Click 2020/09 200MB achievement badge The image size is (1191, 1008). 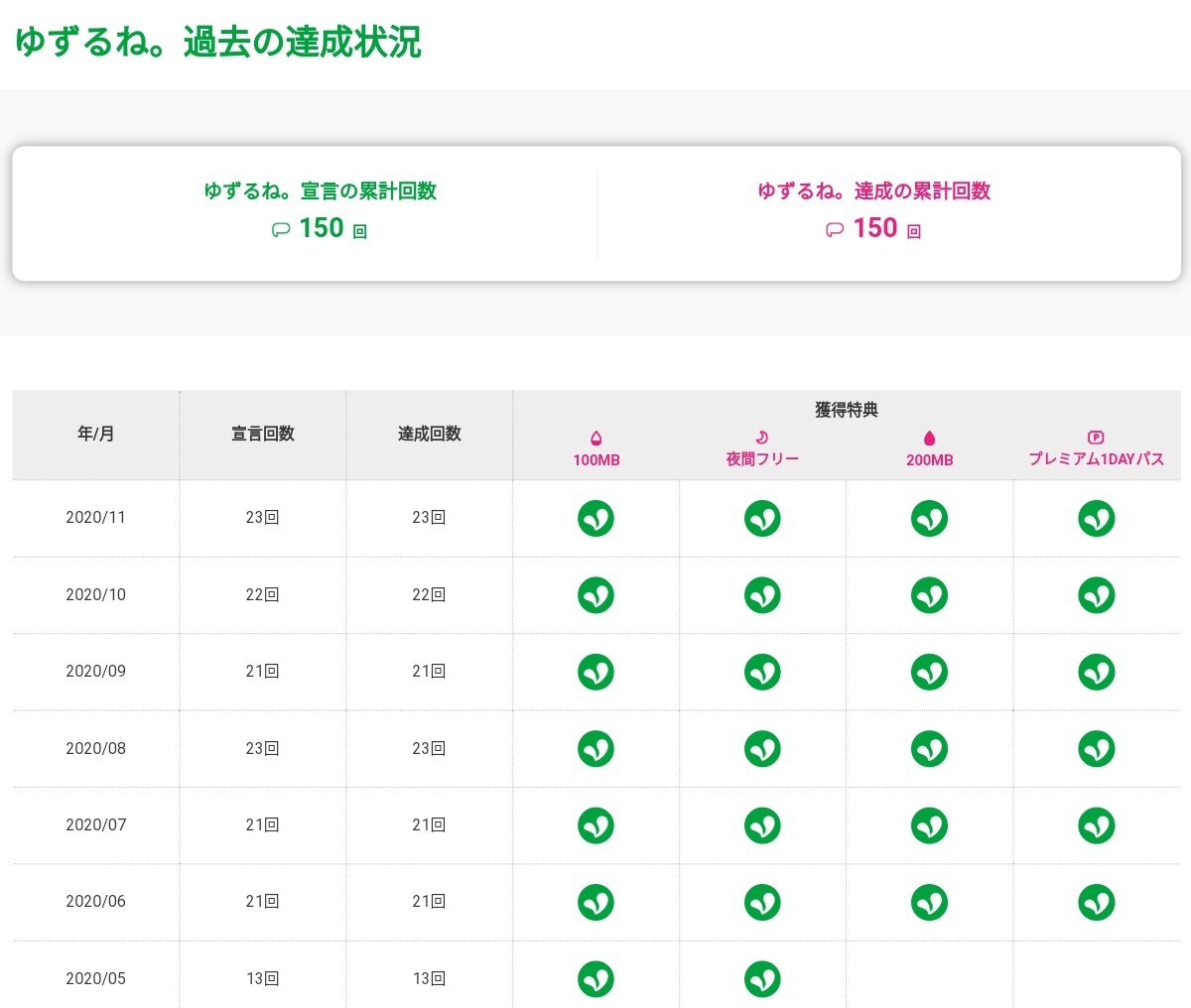(929, 672)
